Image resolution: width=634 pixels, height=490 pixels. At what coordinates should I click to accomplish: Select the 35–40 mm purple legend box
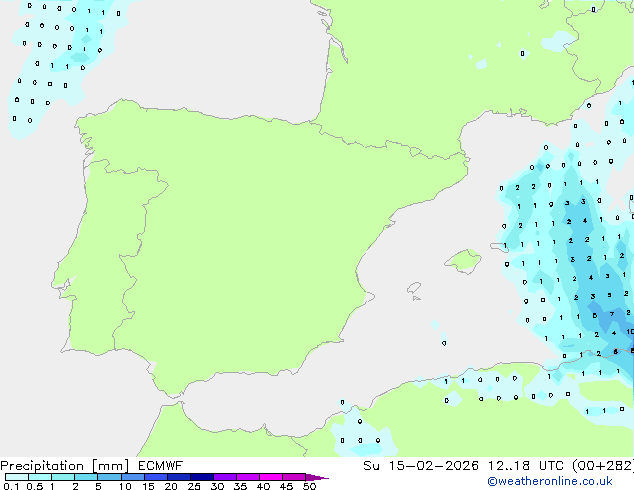(x=247, y=477)
